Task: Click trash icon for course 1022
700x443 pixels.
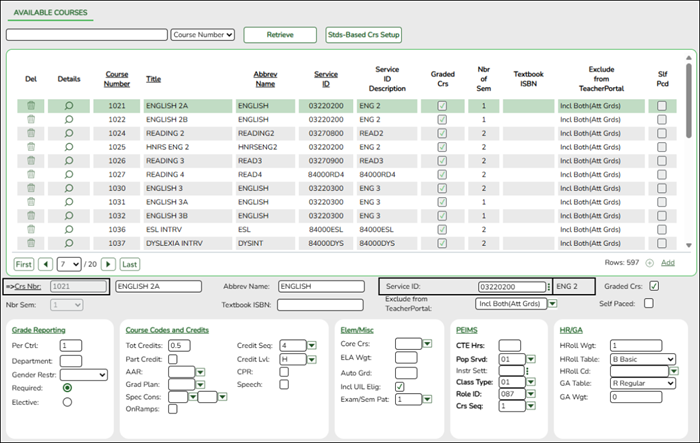Action: [31, 119]
